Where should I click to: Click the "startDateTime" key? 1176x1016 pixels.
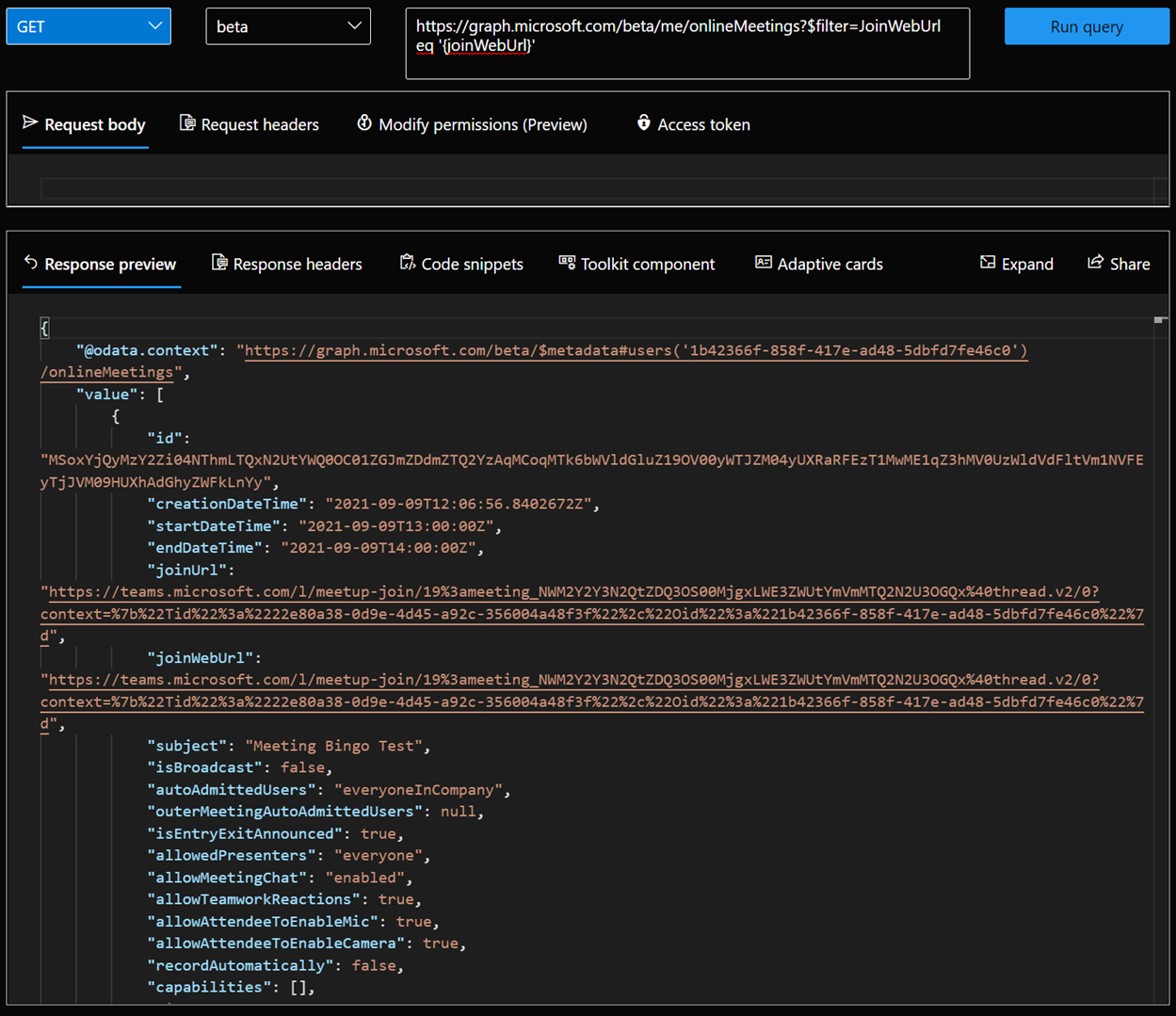(214, 526)
